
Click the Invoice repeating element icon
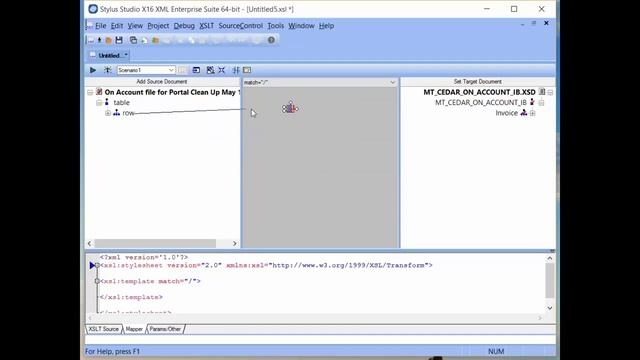524,113
